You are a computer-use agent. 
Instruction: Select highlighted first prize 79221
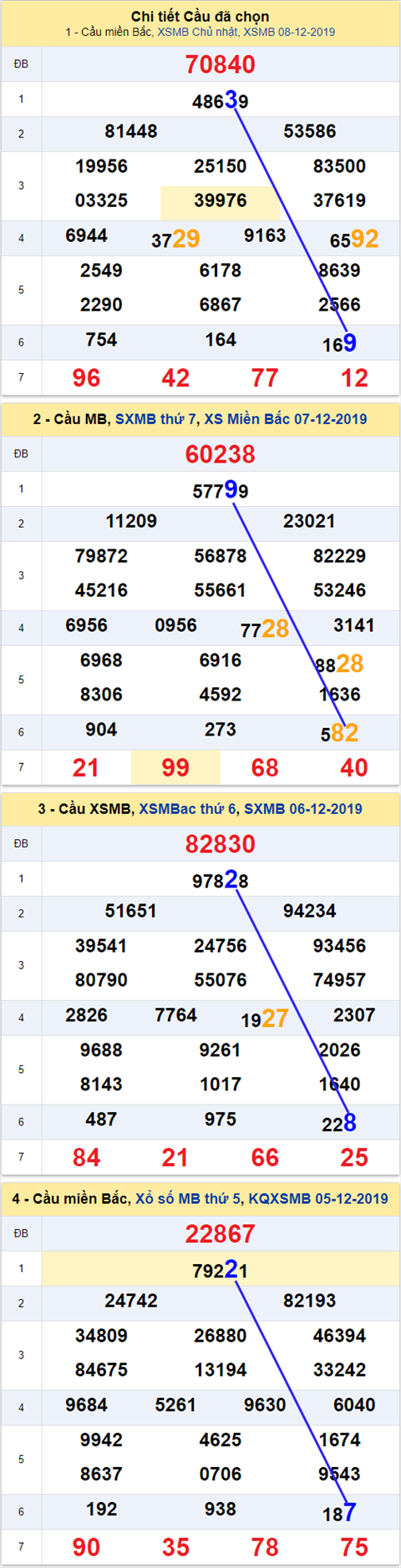tap(221, 1269)
